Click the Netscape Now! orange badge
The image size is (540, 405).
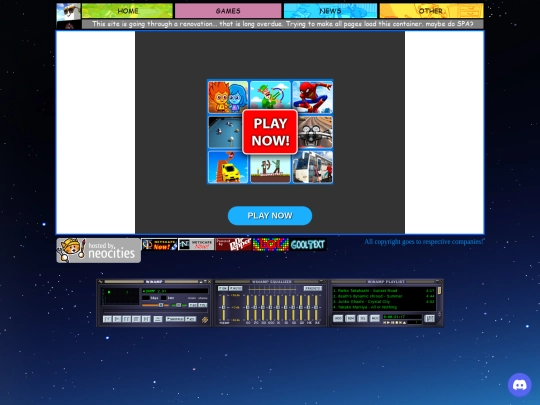click(x=159, y=245)
